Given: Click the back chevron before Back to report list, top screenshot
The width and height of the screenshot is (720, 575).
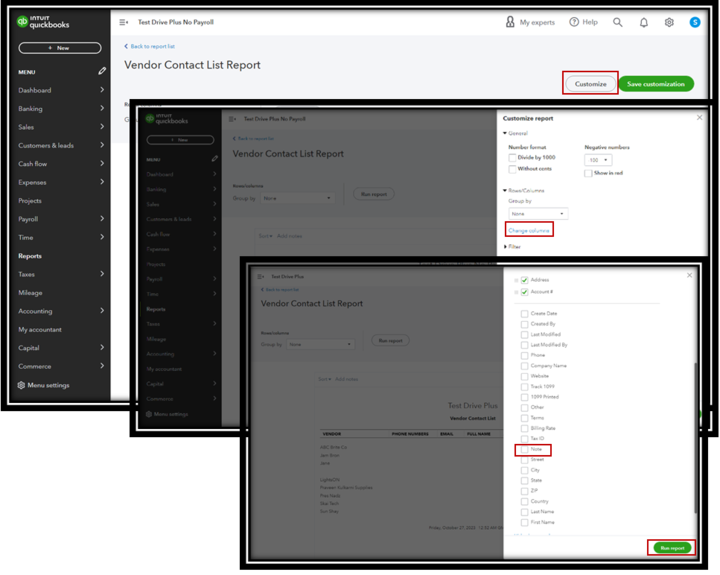Looking at the screenshot, I should tap(126, 46).
